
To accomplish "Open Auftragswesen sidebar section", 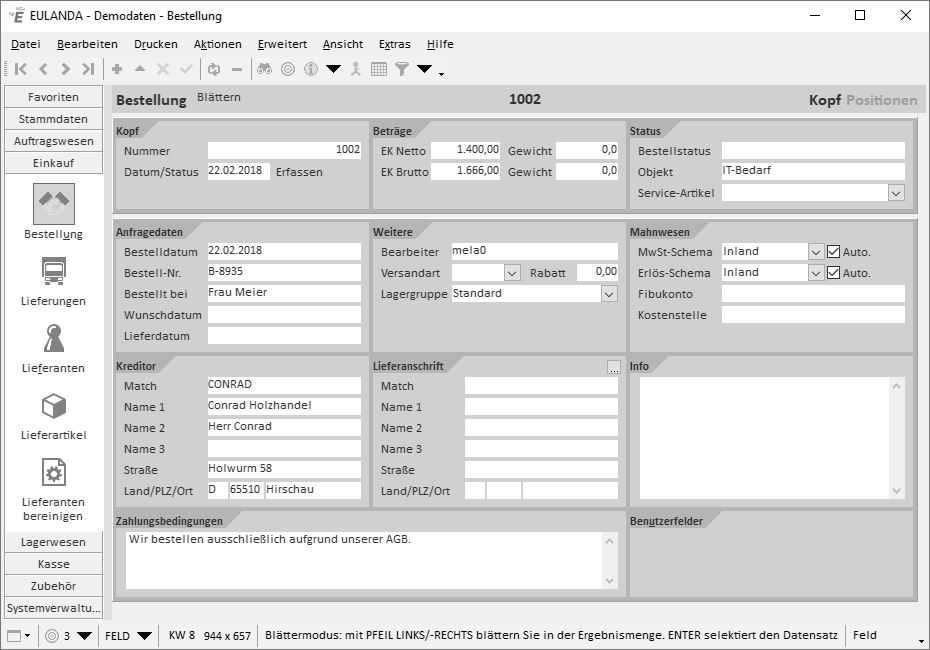I will click(x=53, y=141).
